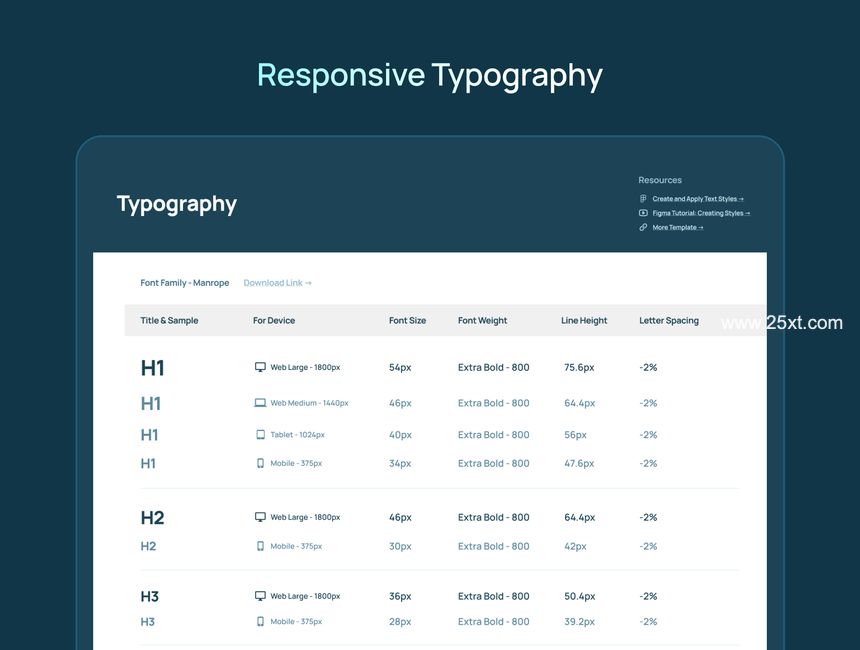The height and width of the screenshot is (650, 860).
Task: Click the Responsive Typography main heading
Action: coord(430,76)
